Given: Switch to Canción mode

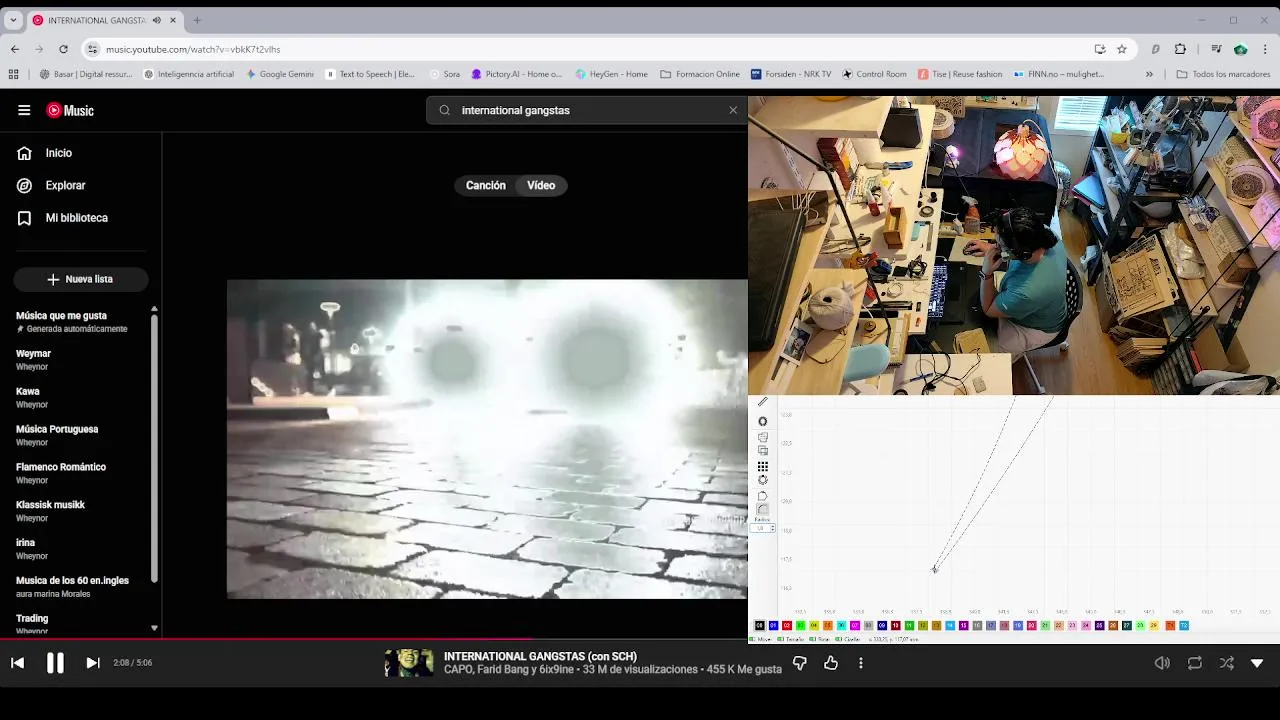Looking at the screenshot, I should 485,185.
